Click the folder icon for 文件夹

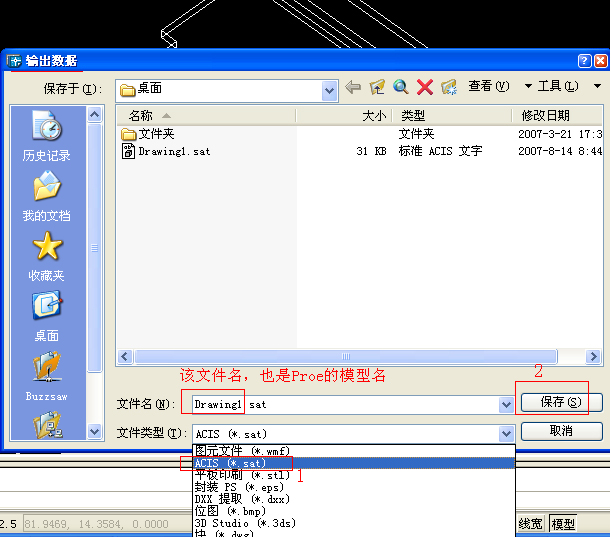pyautogui.click(x=128, y=134)
